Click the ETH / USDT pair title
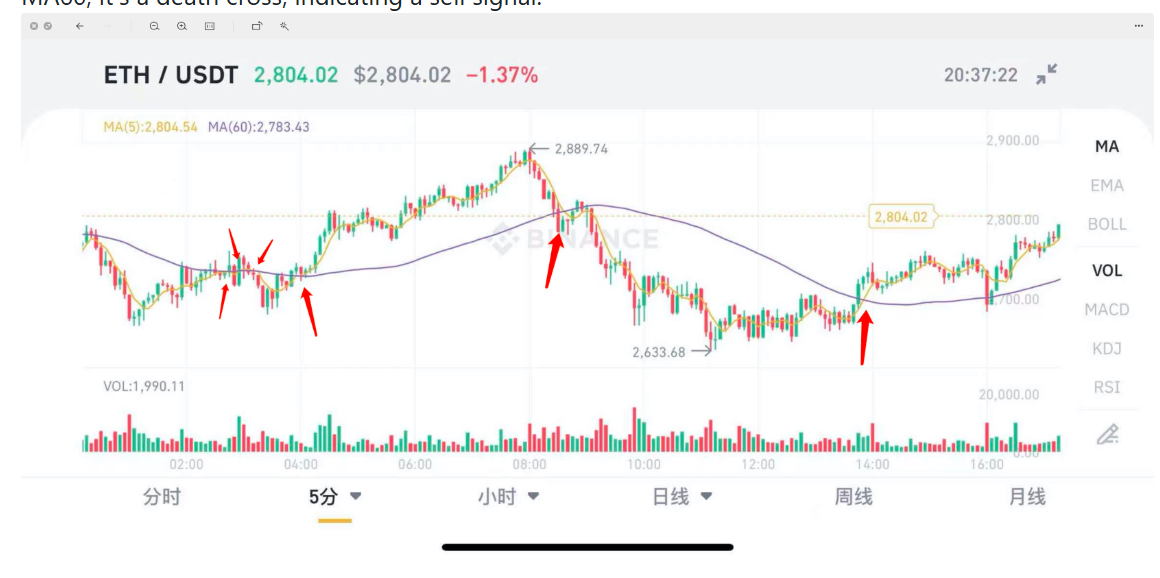The width and height of the screenshot is (1160, 578). 171,75
